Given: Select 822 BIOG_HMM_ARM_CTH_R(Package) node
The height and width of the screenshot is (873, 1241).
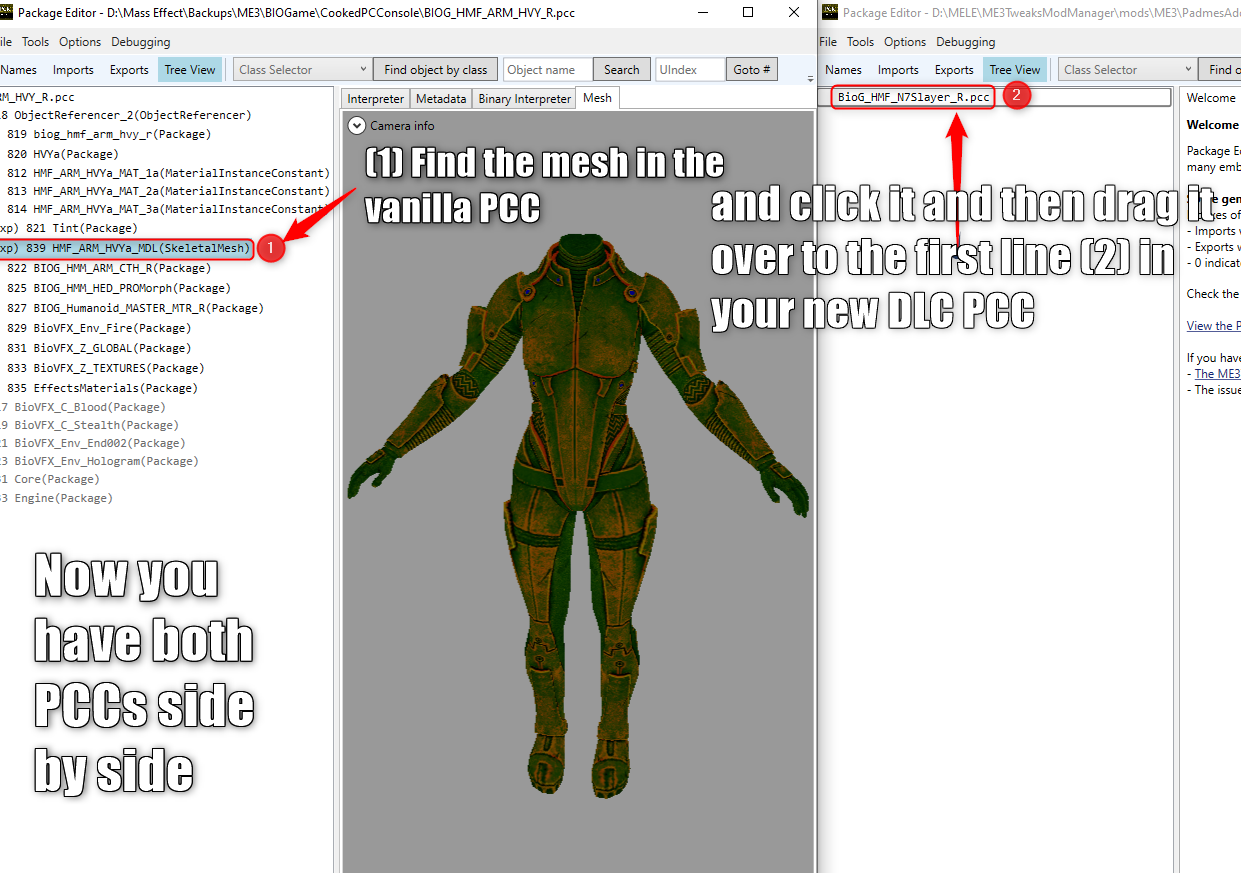Looking at the screenshot, I should [x=109, y=268].
